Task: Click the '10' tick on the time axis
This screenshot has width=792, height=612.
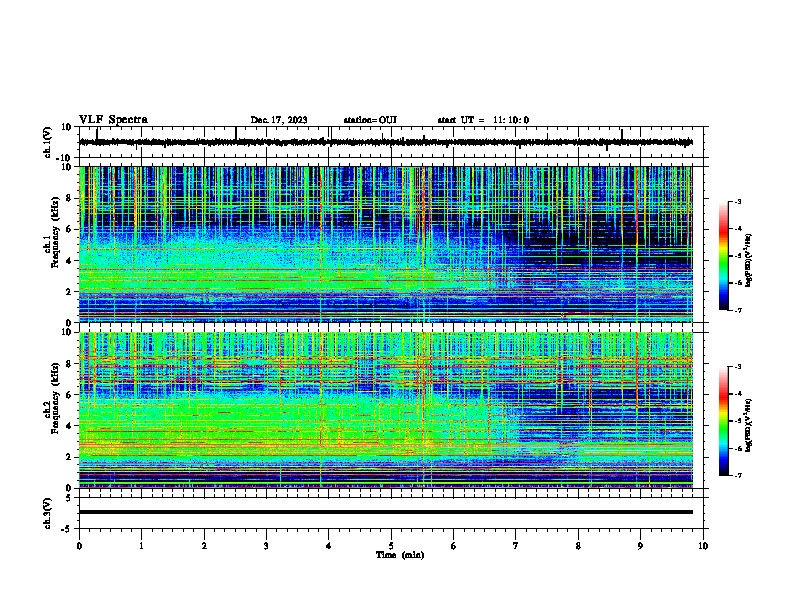Action: 703,546
